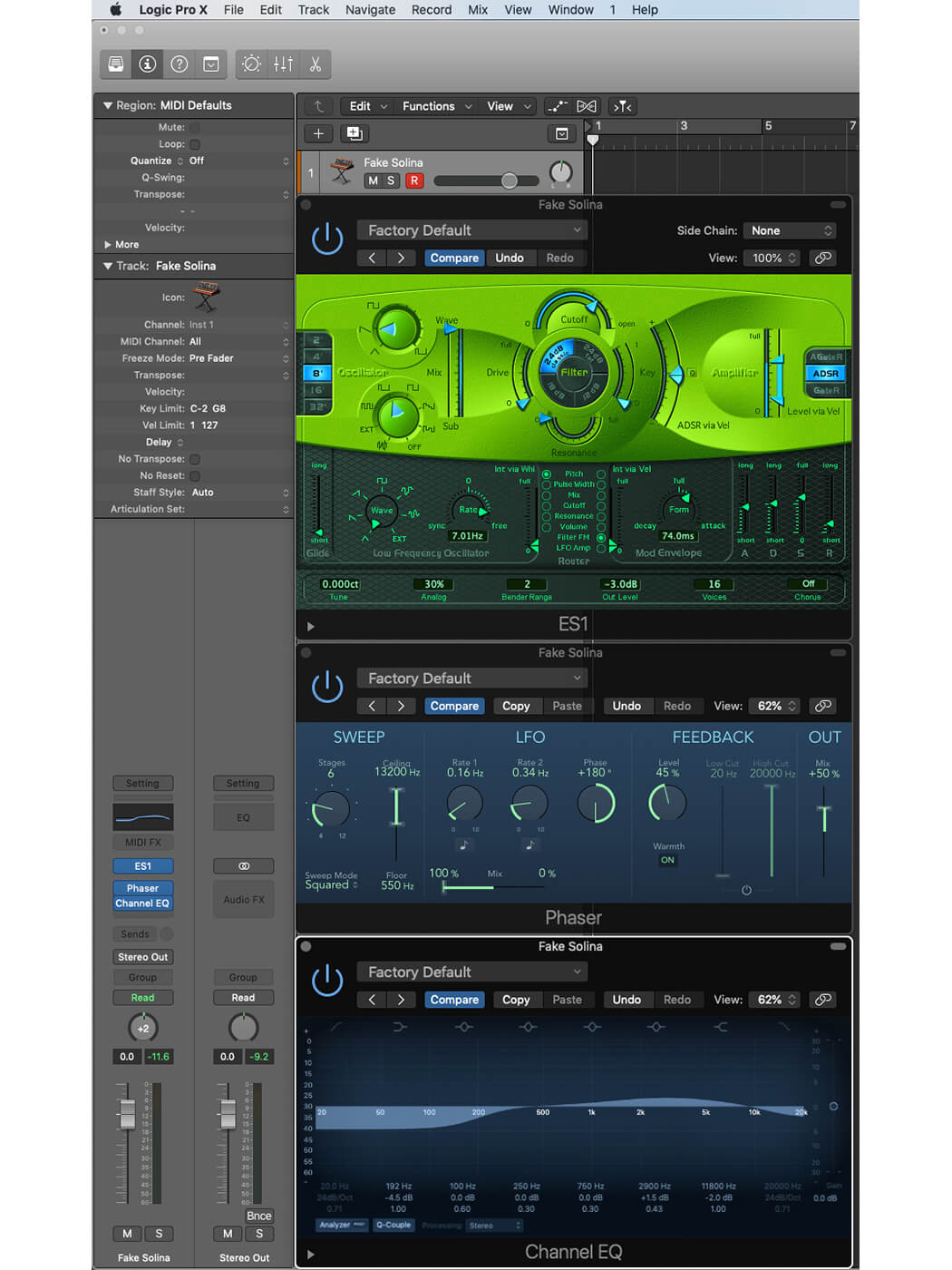Open the Apple menu
952x1270 pixels.
[x=116, y=10]
